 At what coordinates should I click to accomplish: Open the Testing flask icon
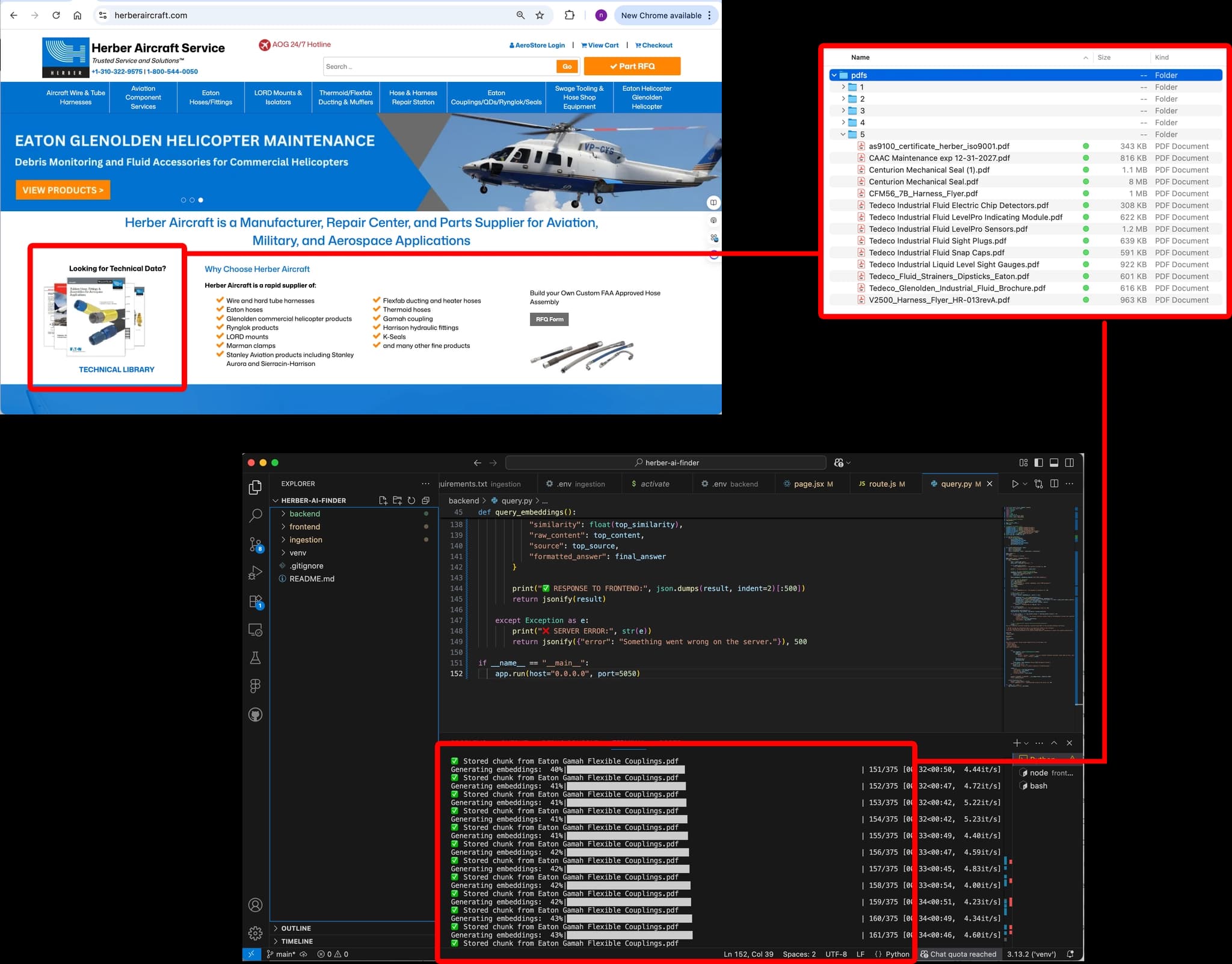point(255,658)
